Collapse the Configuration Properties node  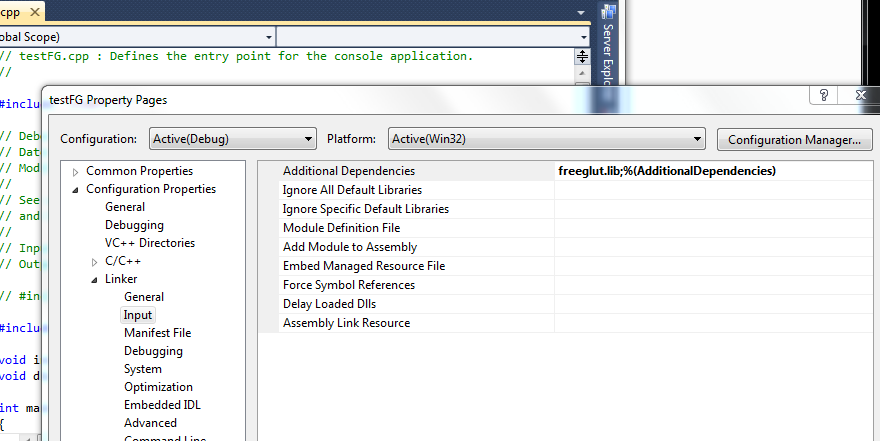75,190
